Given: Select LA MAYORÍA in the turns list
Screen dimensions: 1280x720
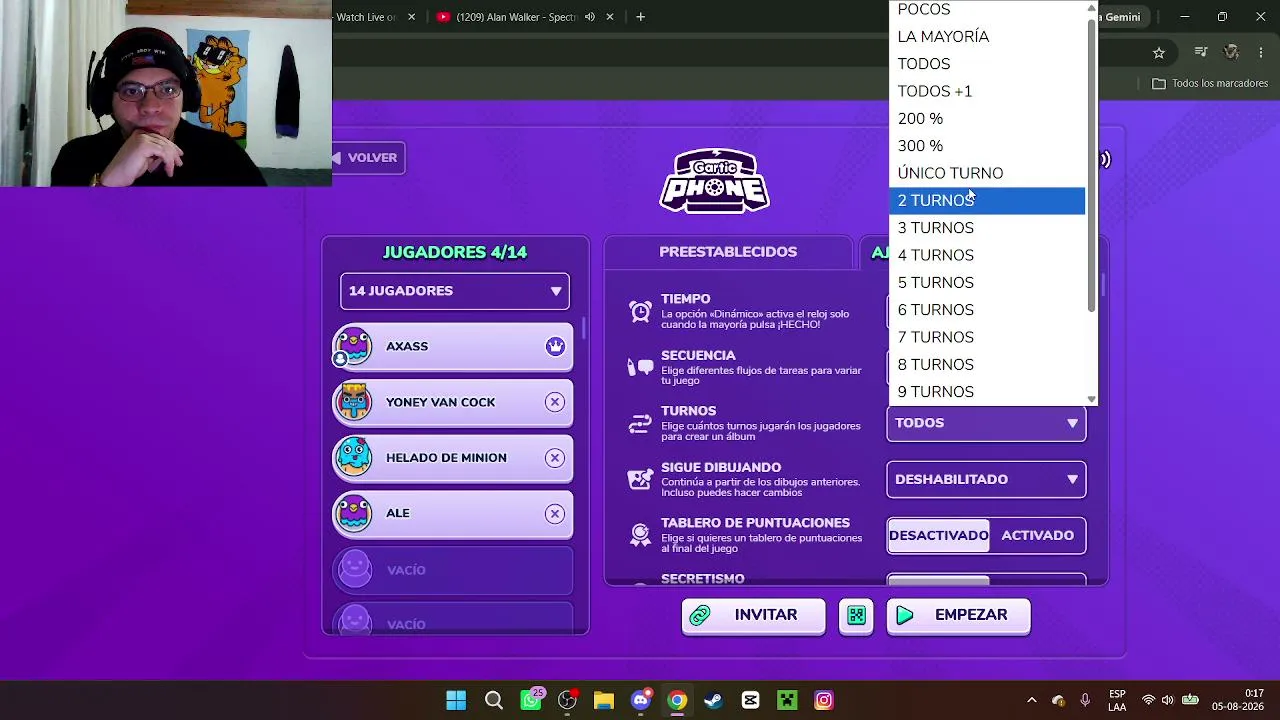Looking at the screenshot, I should point(987,36).
